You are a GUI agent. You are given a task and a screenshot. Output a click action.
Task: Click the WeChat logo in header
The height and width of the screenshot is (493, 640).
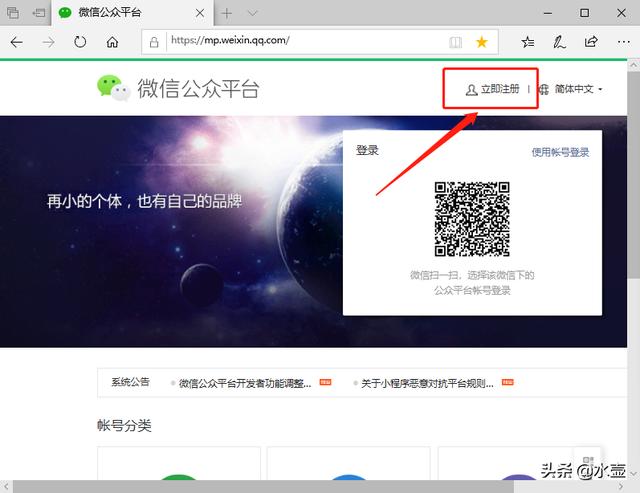[x=113, y=88]
